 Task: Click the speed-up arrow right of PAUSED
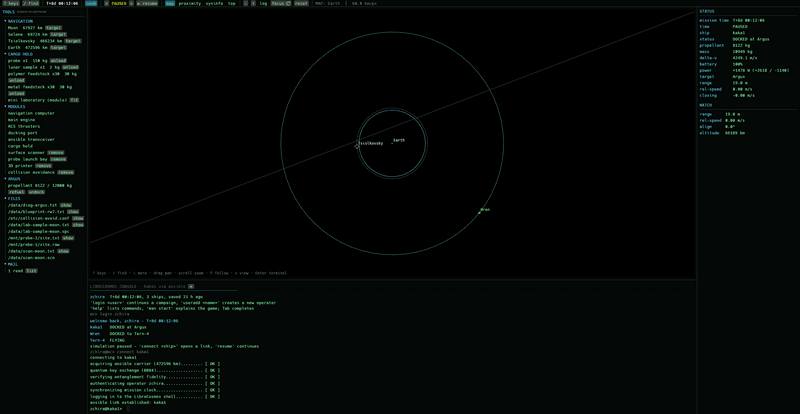click(131, 3)
